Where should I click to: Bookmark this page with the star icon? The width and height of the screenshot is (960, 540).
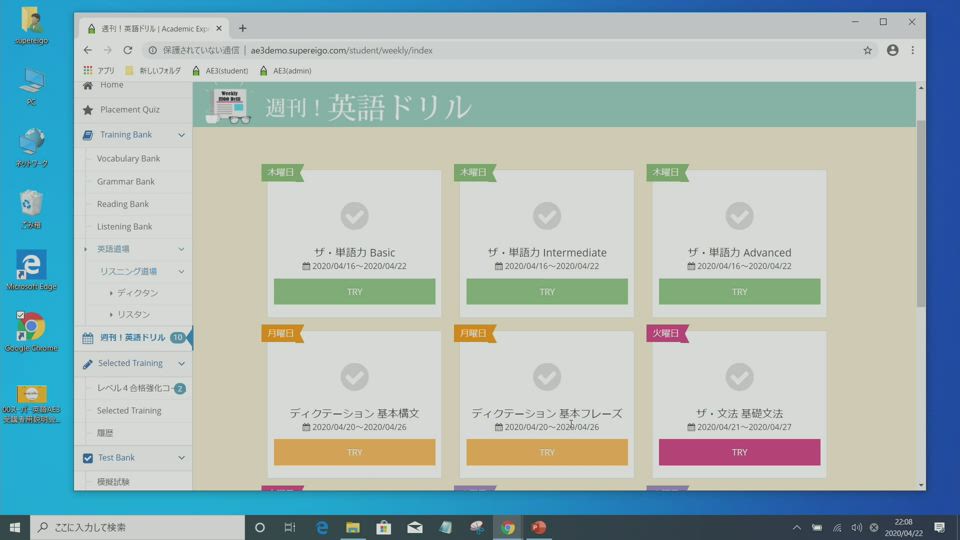(867, 50)
